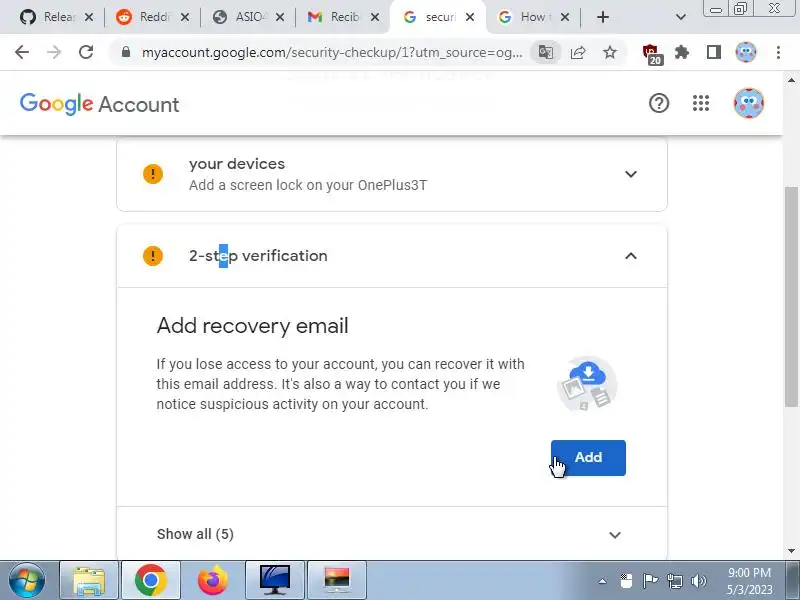The image size is (800, 600).
Task: Click the page scrollbar up arrow
Action: pyautogui.click(x=791, y=80)
